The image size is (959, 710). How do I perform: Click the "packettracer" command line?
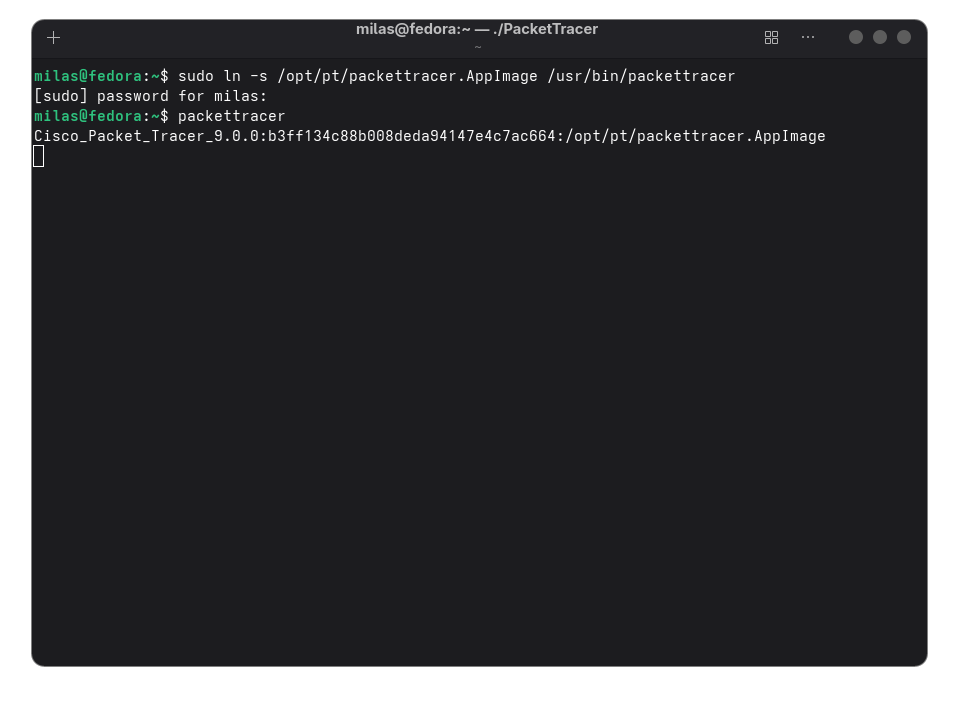(160, 116)
